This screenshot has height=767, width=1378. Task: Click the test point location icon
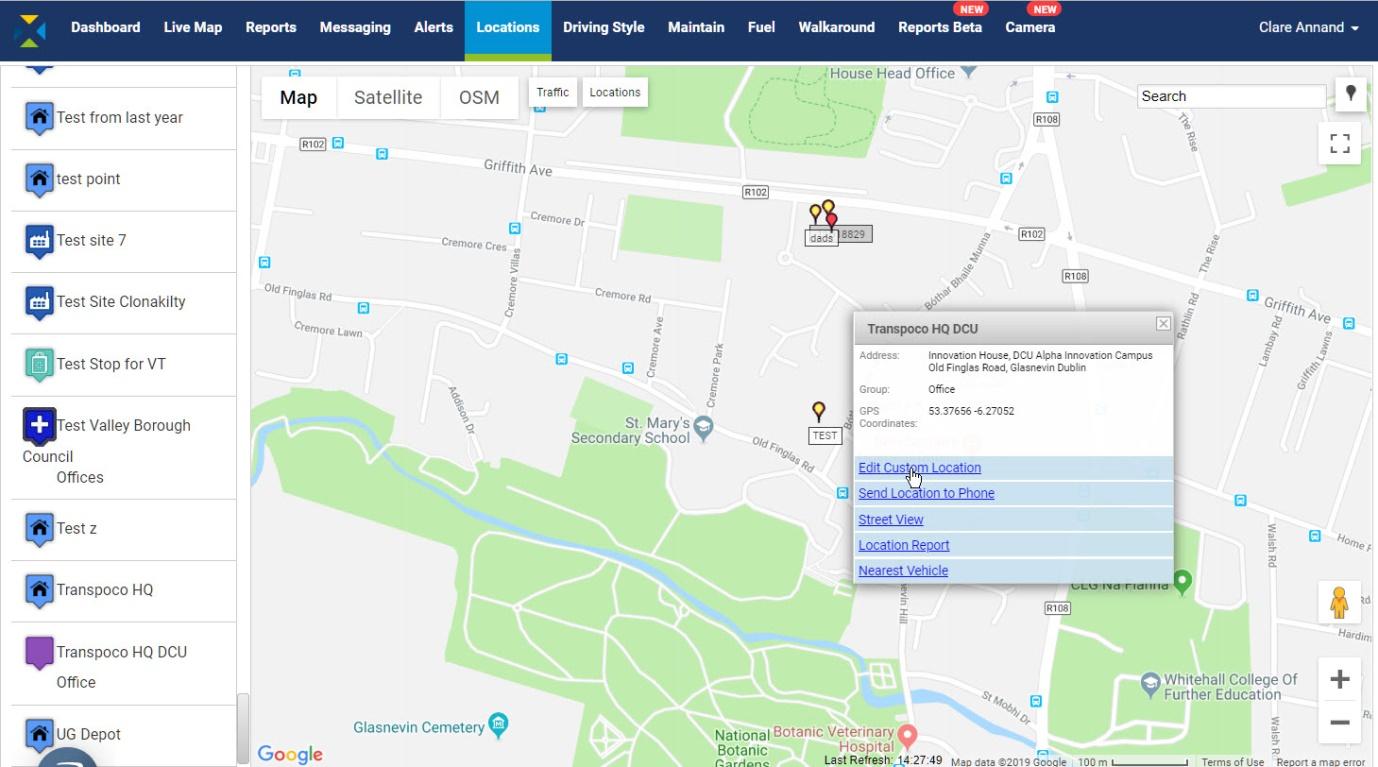coord(39,180)
